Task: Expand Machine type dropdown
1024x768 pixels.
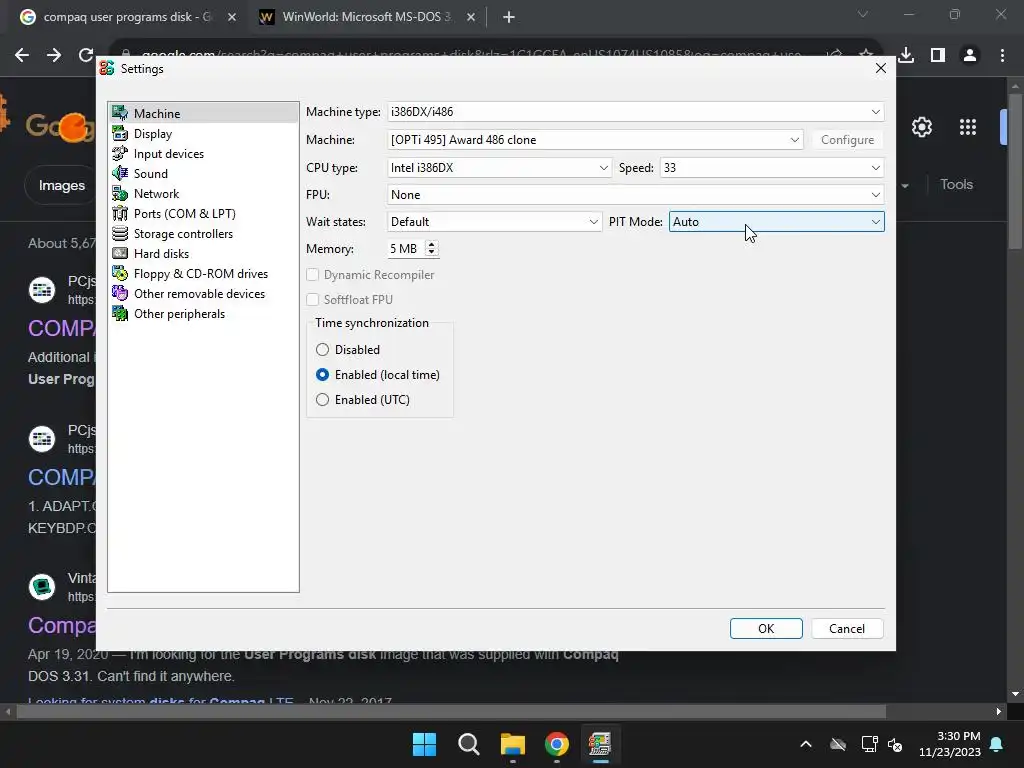Action: pos(635,112)
